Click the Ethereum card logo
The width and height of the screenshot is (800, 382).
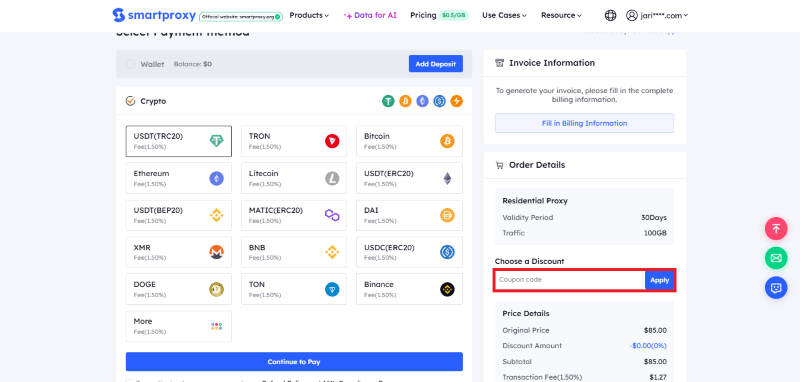tap(217, 179)
